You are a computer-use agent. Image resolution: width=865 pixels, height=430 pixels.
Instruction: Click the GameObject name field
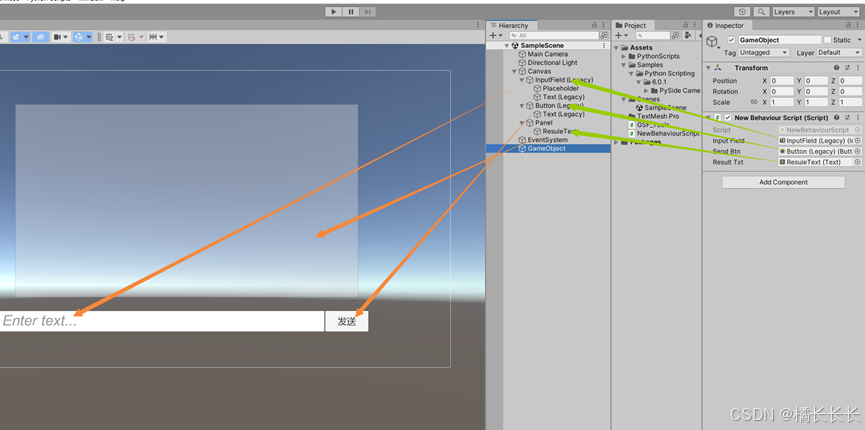pyautogui.click(x=778, y=40)
